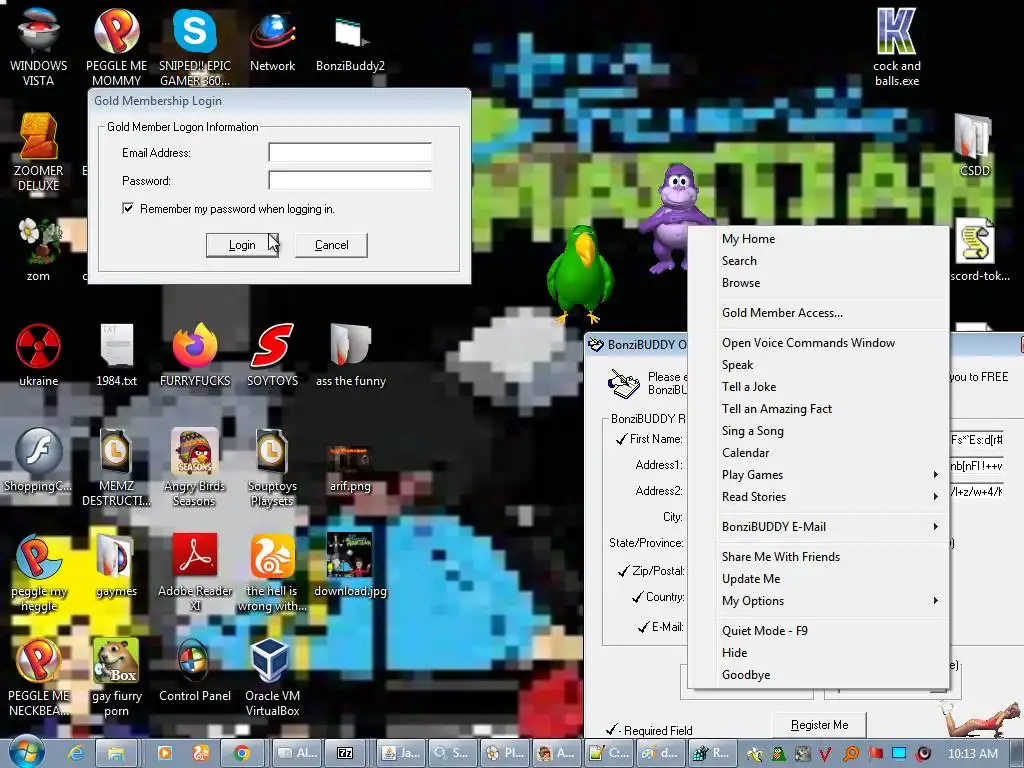The height and width of the screenshot is (768, 1024).
Task: Expand the My Options submenu
Action: point(819,601)
